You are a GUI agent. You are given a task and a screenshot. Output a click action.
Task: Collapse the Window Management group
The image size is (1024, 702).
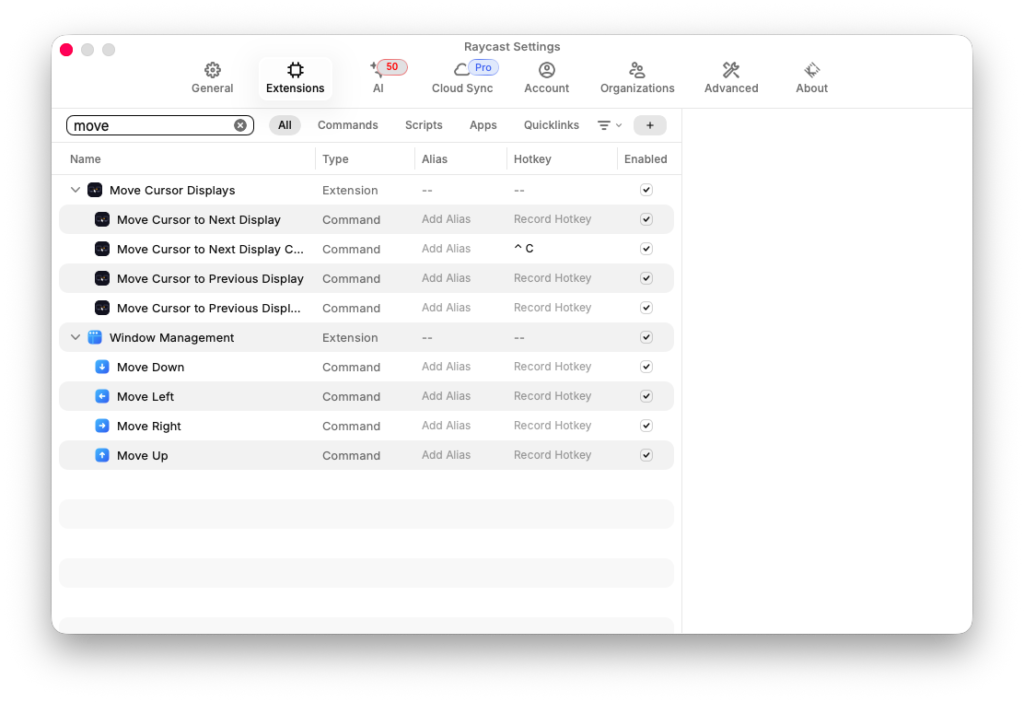pos(75,338)
